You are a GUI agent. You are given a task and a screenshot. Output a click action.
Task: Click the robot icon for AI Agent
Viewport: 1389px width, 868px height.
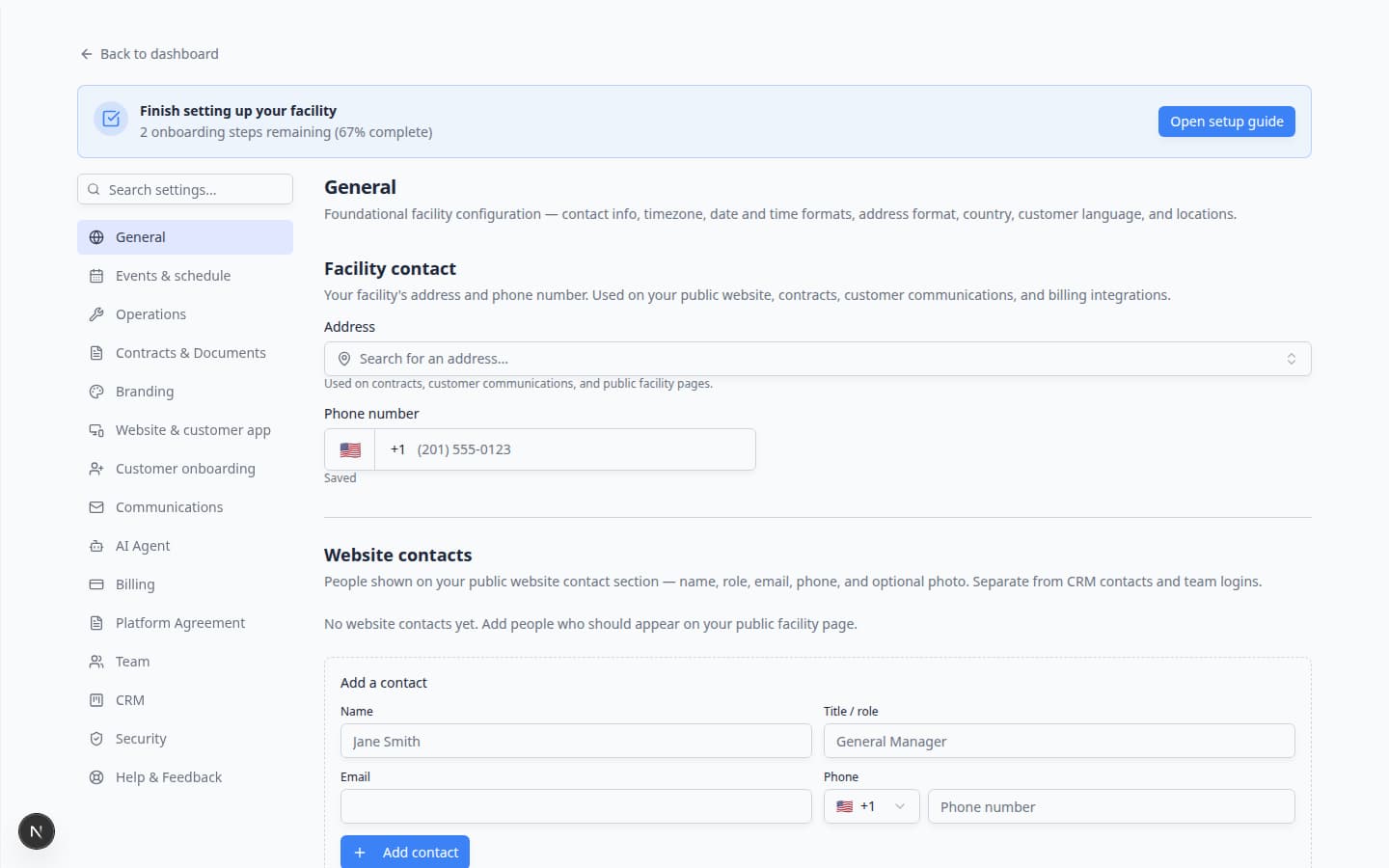click(96, 546)
